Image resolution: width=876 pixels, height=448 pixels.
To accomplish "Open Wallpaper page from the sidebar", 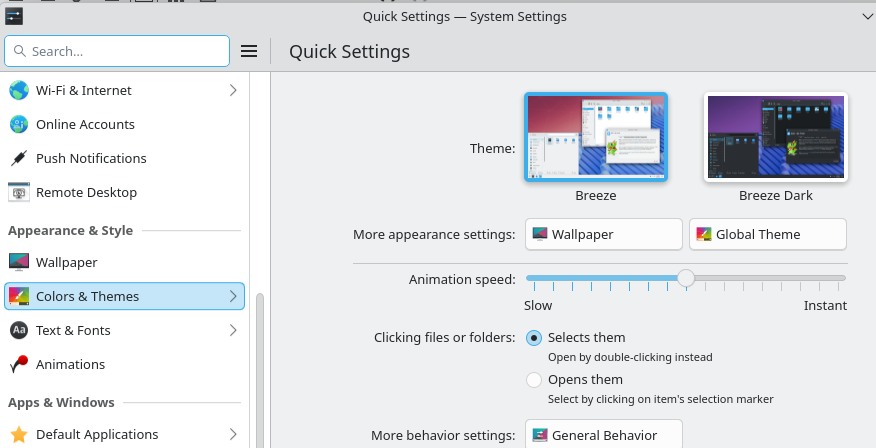I will click(x=125, y=262).
